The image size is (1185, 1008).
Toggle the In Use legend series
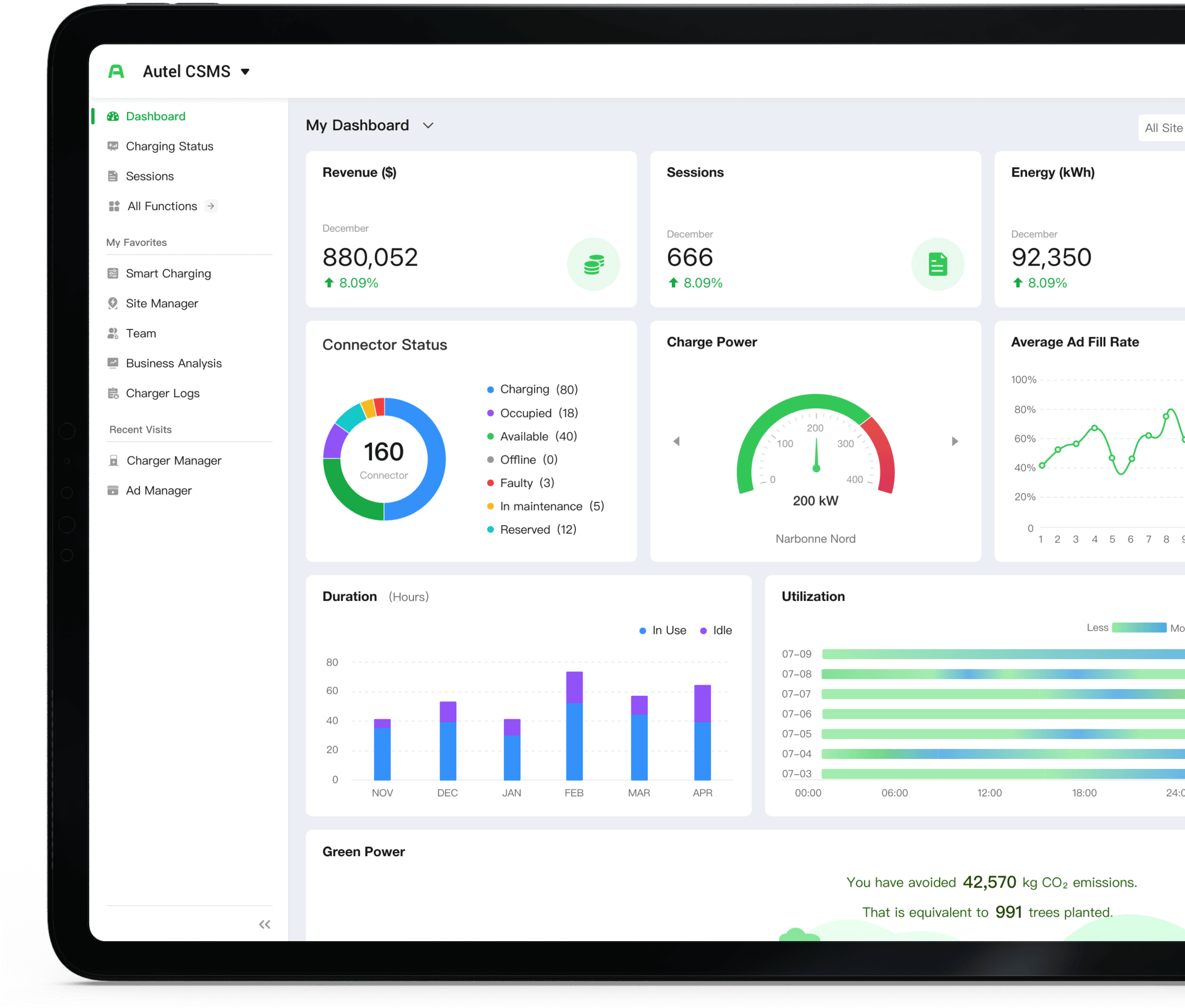coord(663,631)
